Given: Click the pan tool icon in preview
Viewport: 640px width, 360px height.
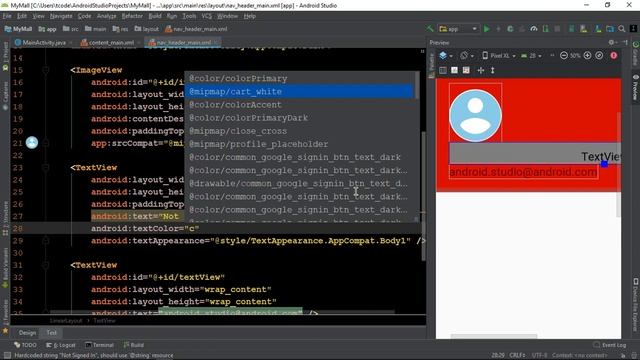Looking at the screenshot, I should coord(481,70).
